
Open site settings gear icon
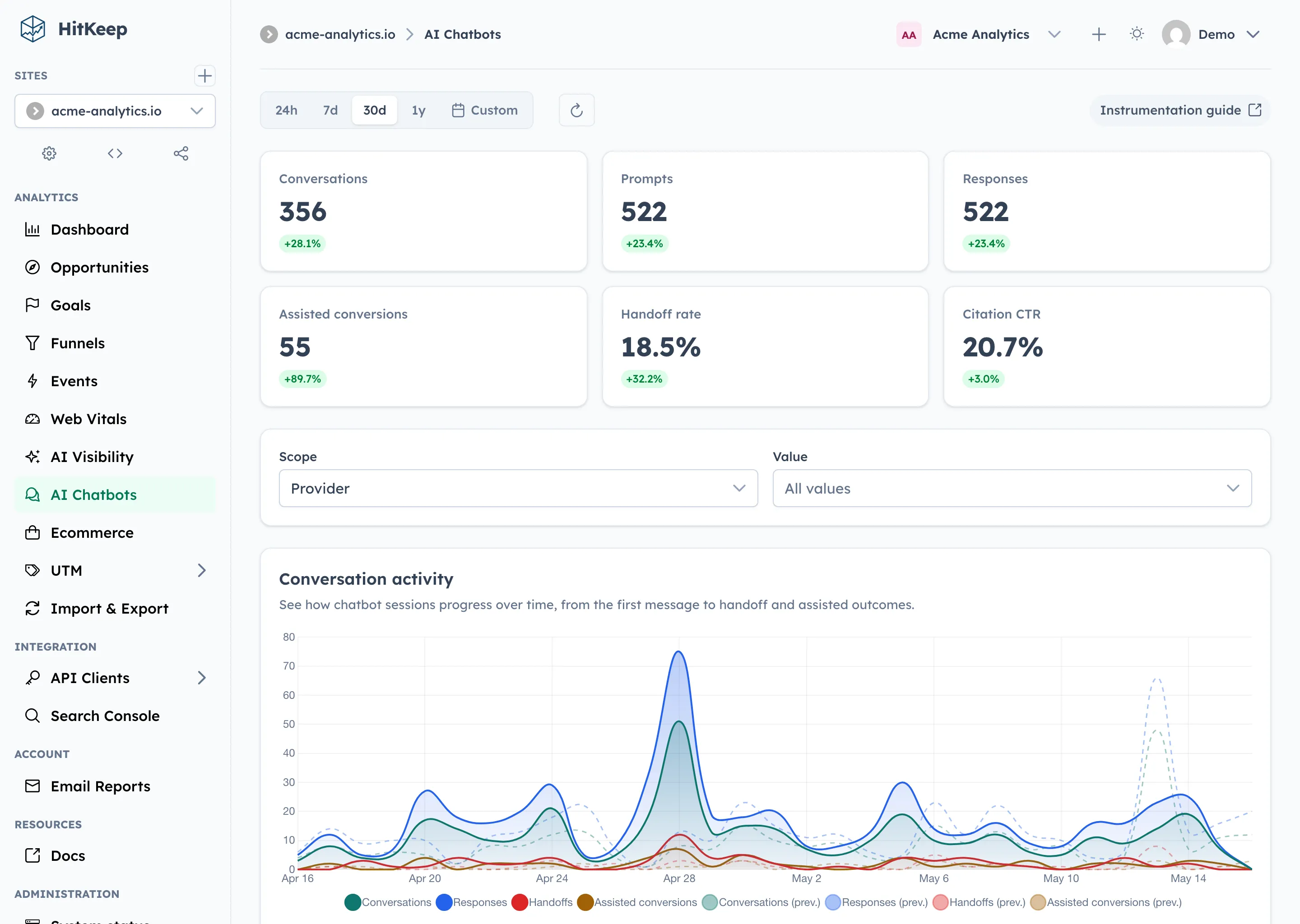50,153
